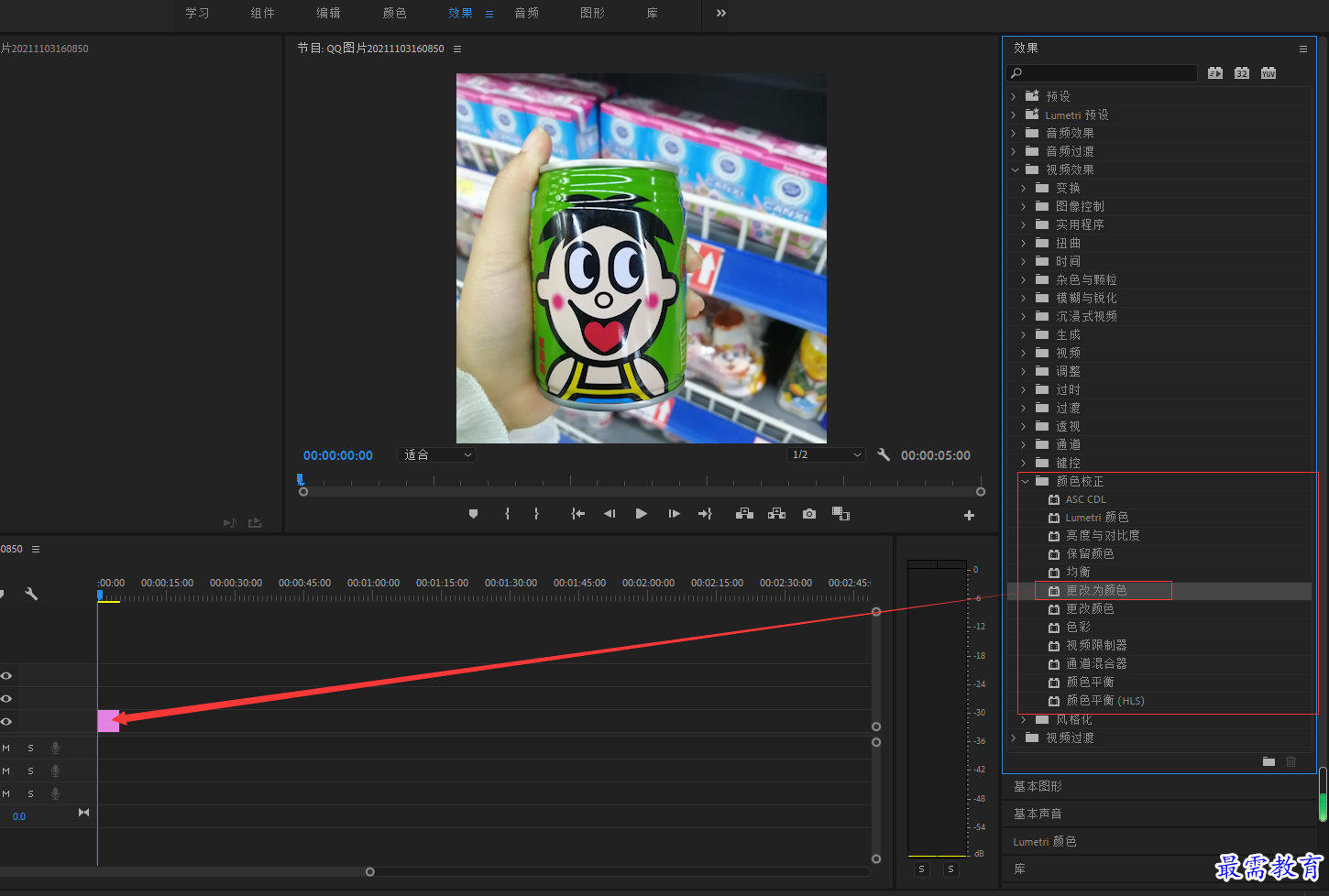This screenshot has width=1329, height=896.
Task: Solo left channel on the audio meter
Action: (922, 869)
